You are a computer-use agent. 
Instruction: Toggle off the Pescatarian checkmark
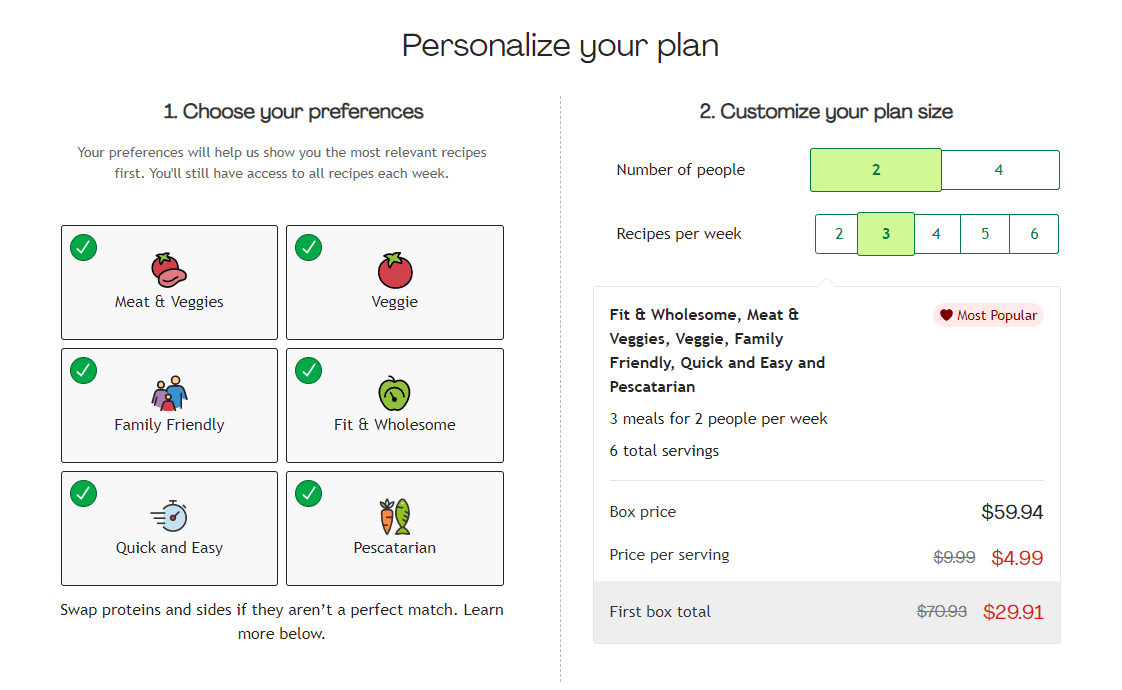tap(308, 493)
